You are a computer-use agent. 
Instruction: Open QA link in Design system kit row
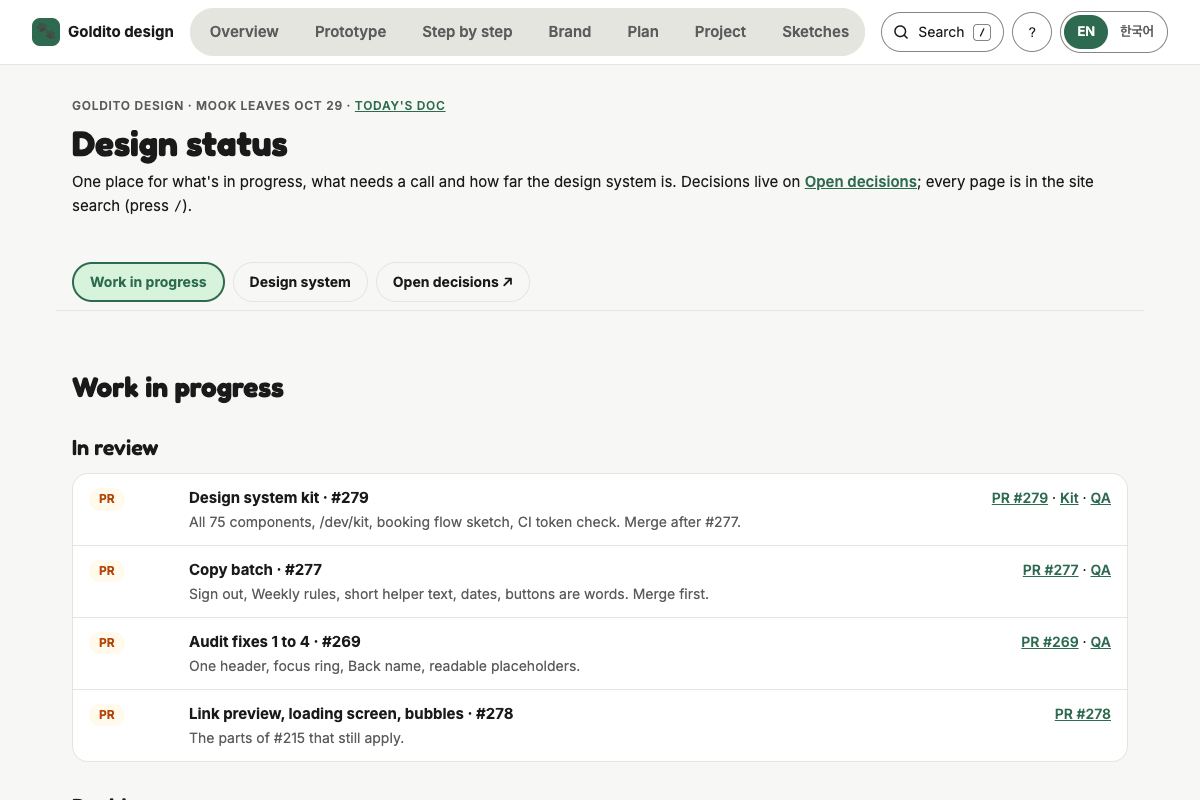1100,498
